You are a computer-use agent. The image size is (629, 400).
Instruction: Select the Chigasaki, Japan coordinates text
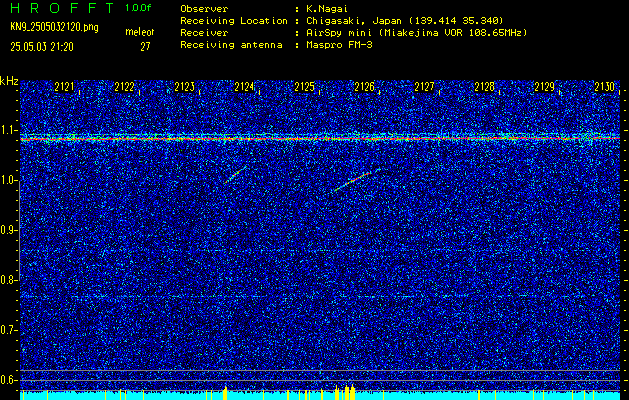(x=404, y=20)
